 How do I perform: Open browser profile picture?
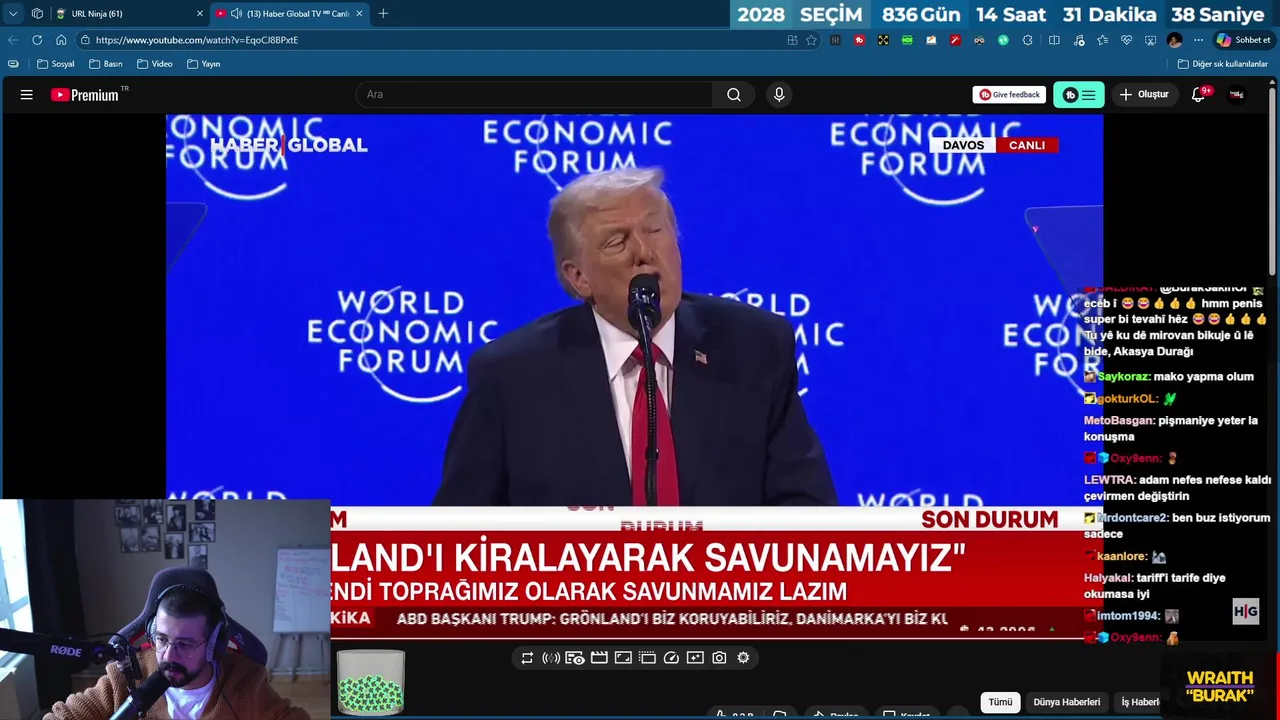click(x=1174, y=40)
